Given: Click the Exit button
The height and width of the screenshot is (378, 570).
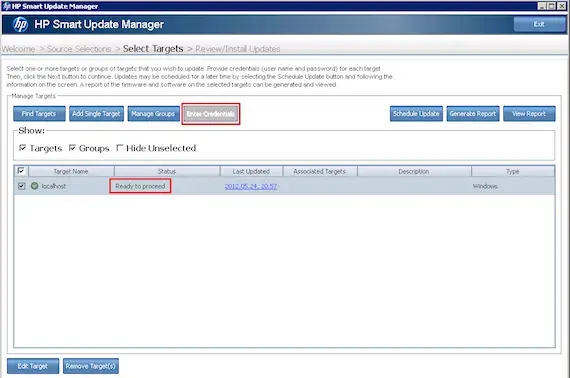Looking at the screenshot, I should click(x=539, y=24).
